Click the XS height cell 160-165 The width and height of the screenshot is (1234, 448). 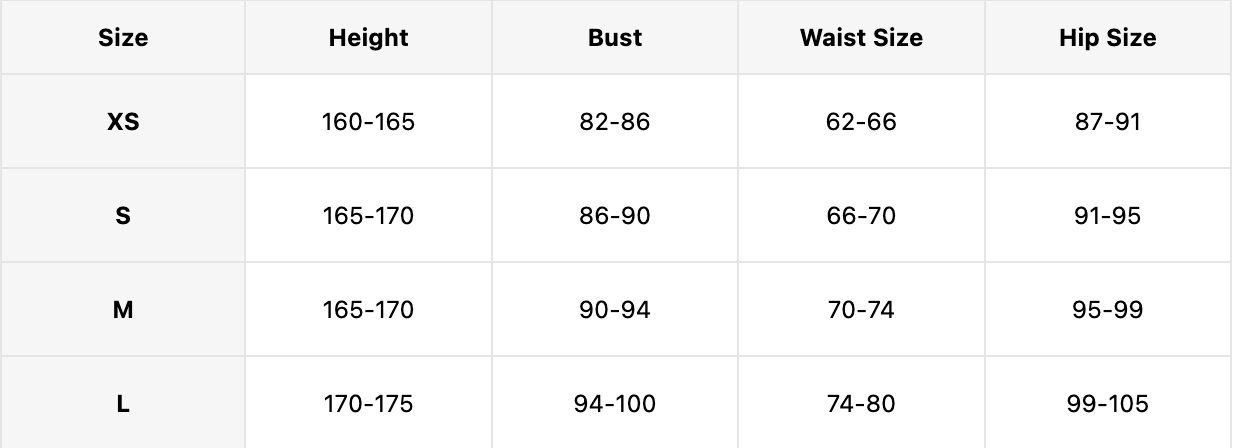pyautogui.click(x=368, y=122)
